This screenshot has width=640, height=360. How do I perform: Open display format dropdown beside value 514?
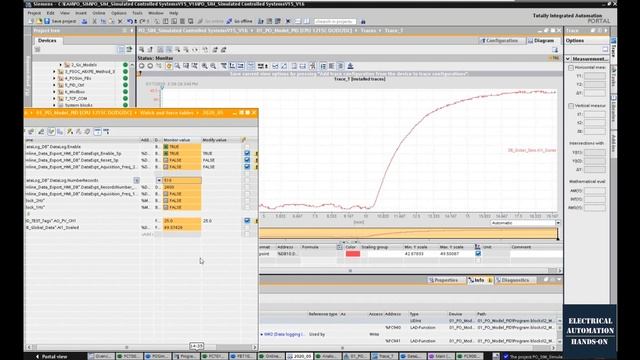tap(159, 180)
